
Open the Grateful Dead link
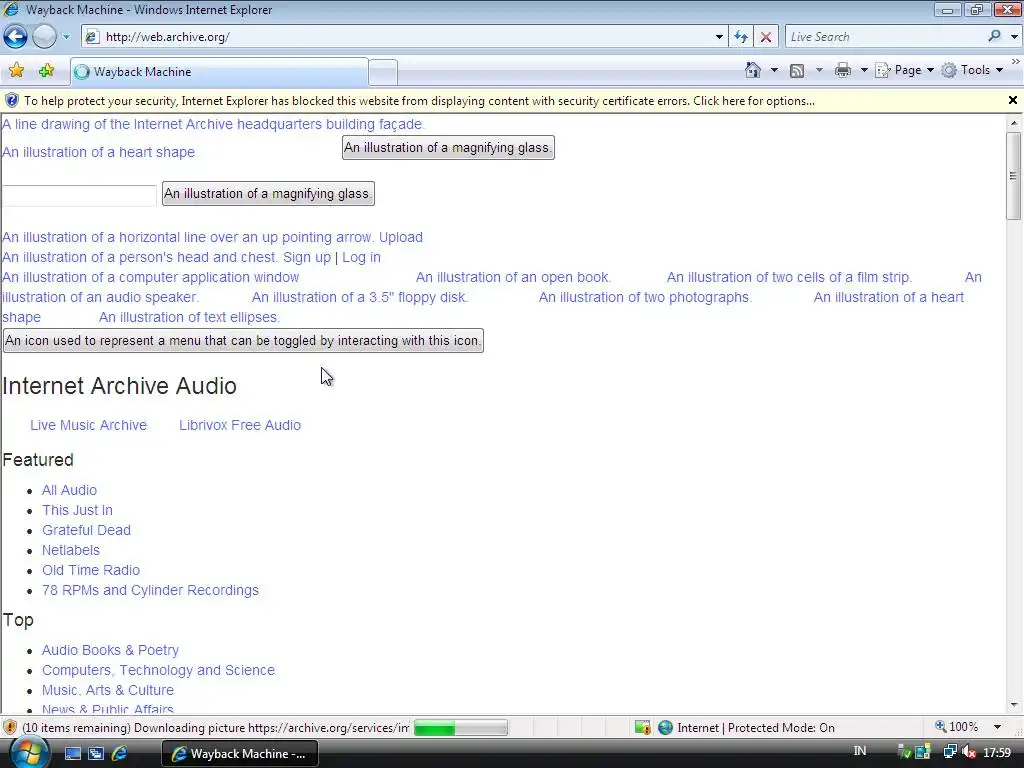click(86, 530)
